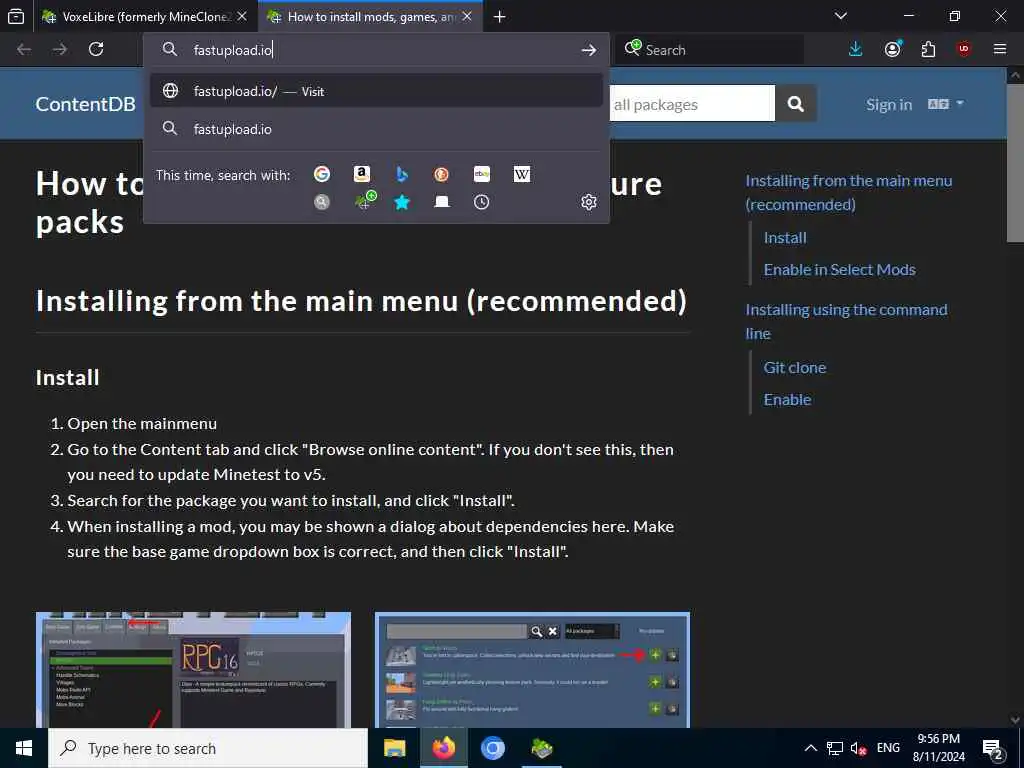The image size is (1024, 768).
Task: Open the RPG16 main menu screenshot thumbnail
Action: click(x=193, y=670)
